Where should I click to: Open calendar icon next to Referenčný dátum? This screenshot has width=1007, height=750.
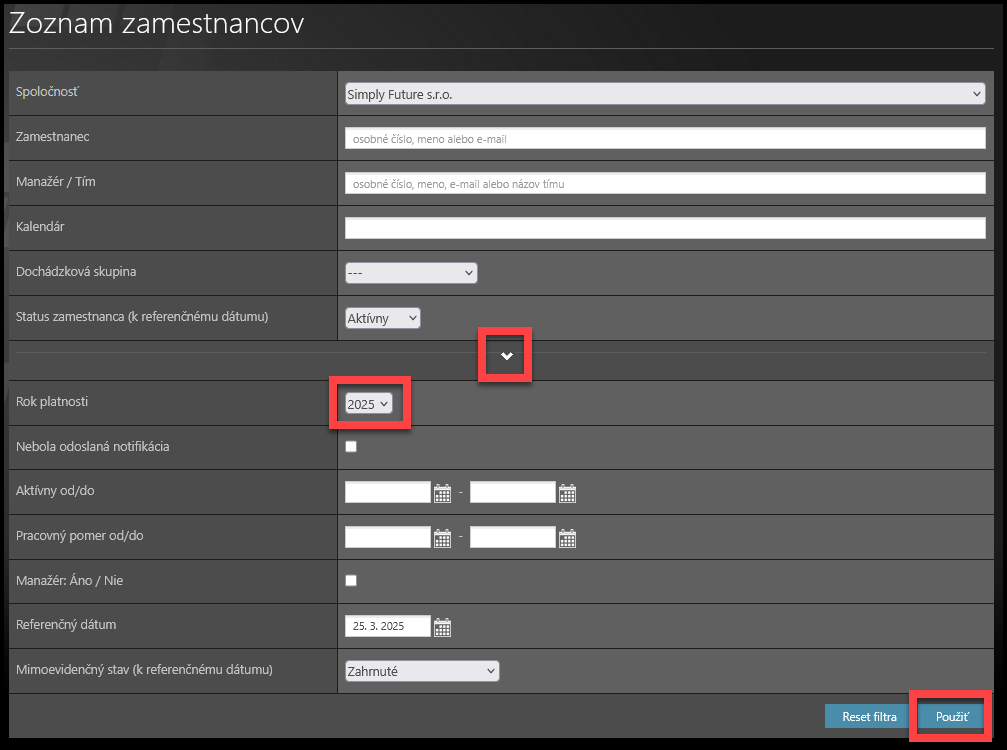pyautogui.click(x=442, y=627)
